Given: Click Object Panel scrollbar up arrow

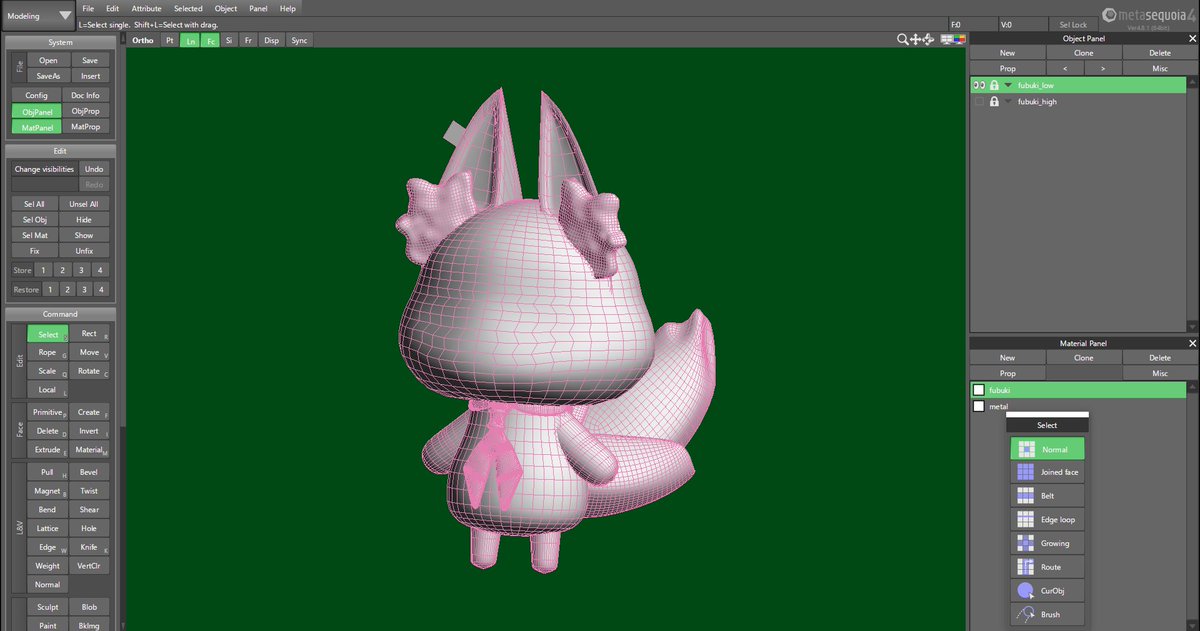Looking at the screenshot, I should [x=1192, y=83].
